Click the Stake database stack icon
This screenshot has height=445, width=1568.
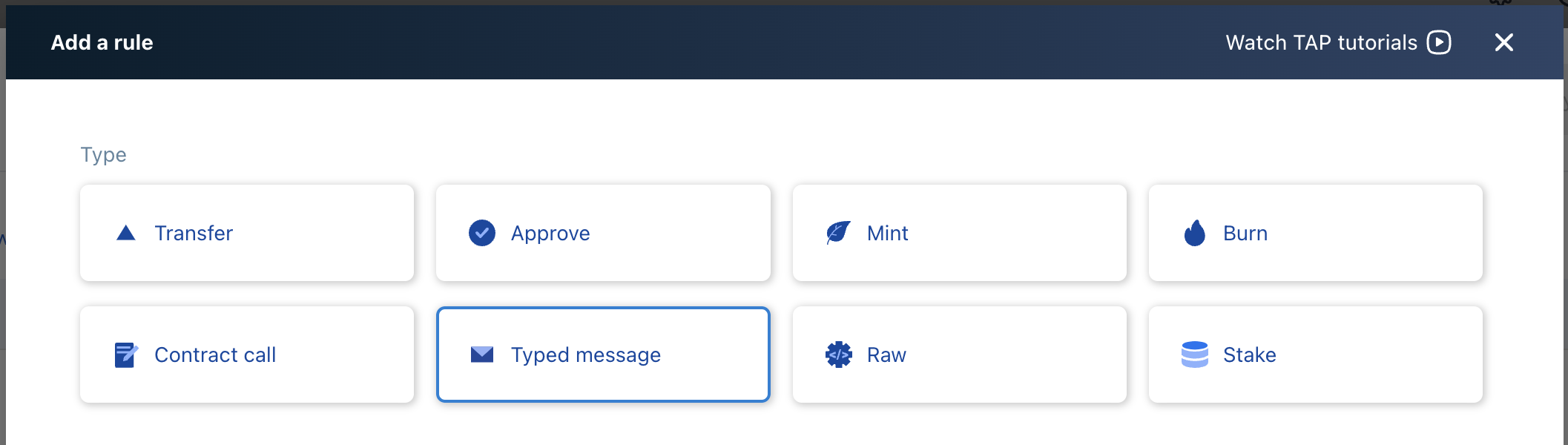coord(1195,355)
